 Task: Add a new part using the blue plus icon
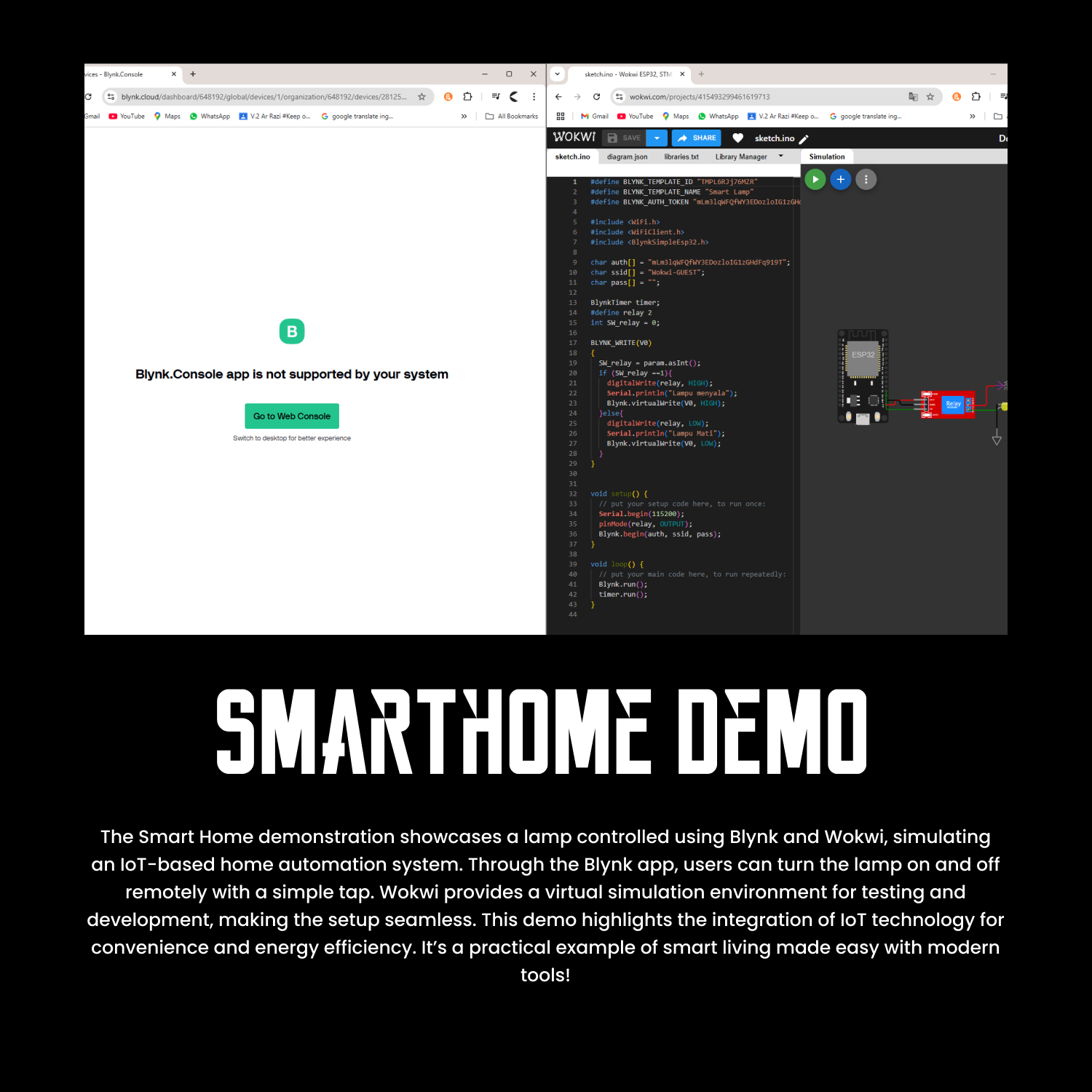(841, 179)
